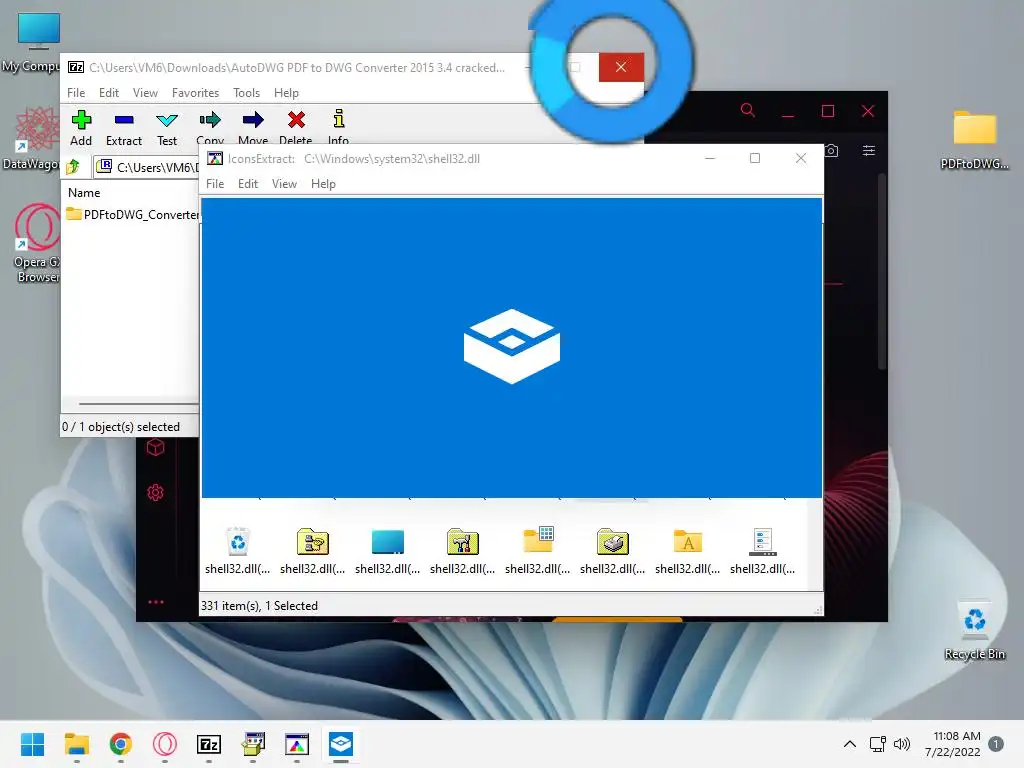Select the Recycle Bin desktop icon
Viewport: 1024px width, 768px height.
point(974,631)
